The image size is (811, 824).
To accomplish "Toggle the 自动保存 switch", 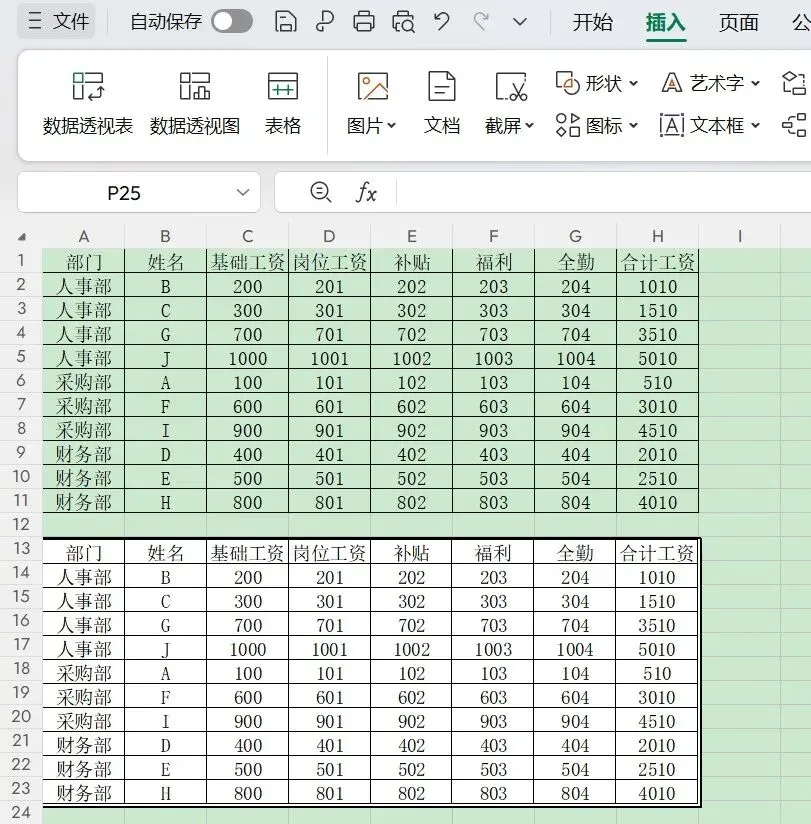I will pyautogui.click(x=232, y=22).
